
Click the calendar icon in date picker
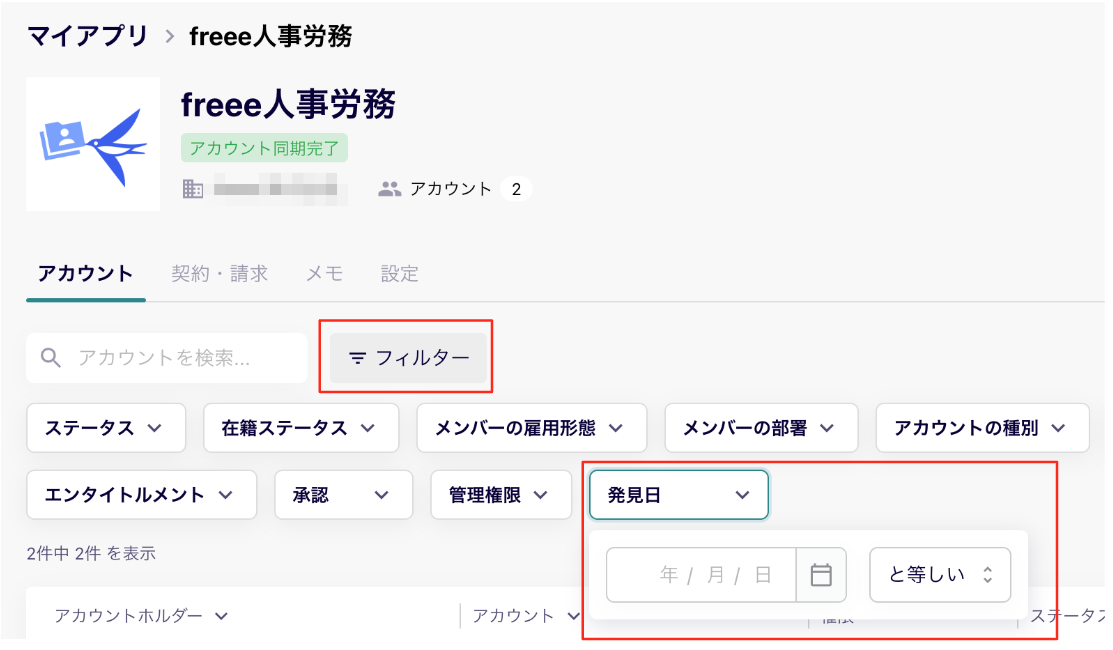pos(821,575)
